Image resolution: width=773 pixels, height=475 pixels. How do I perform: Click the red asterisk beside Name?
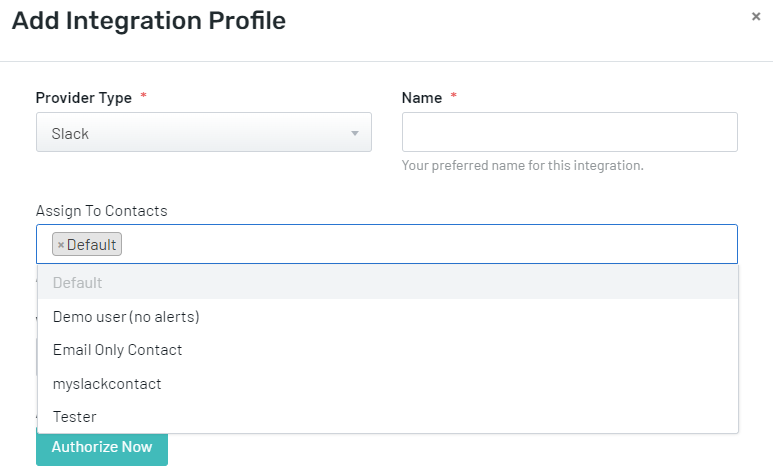click(454, 95)
